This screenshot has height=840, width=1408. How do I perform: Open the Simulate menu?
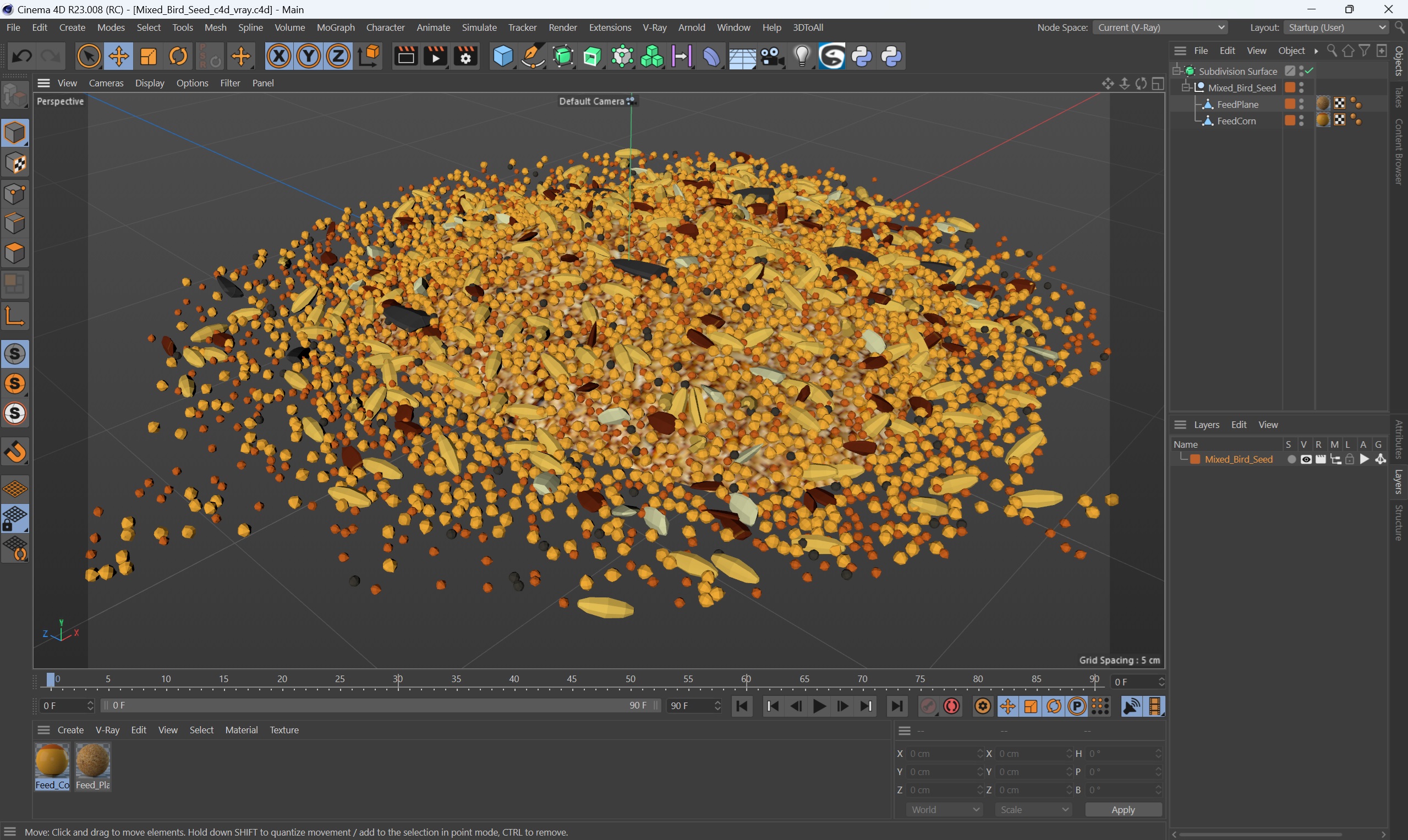(478, 27)
